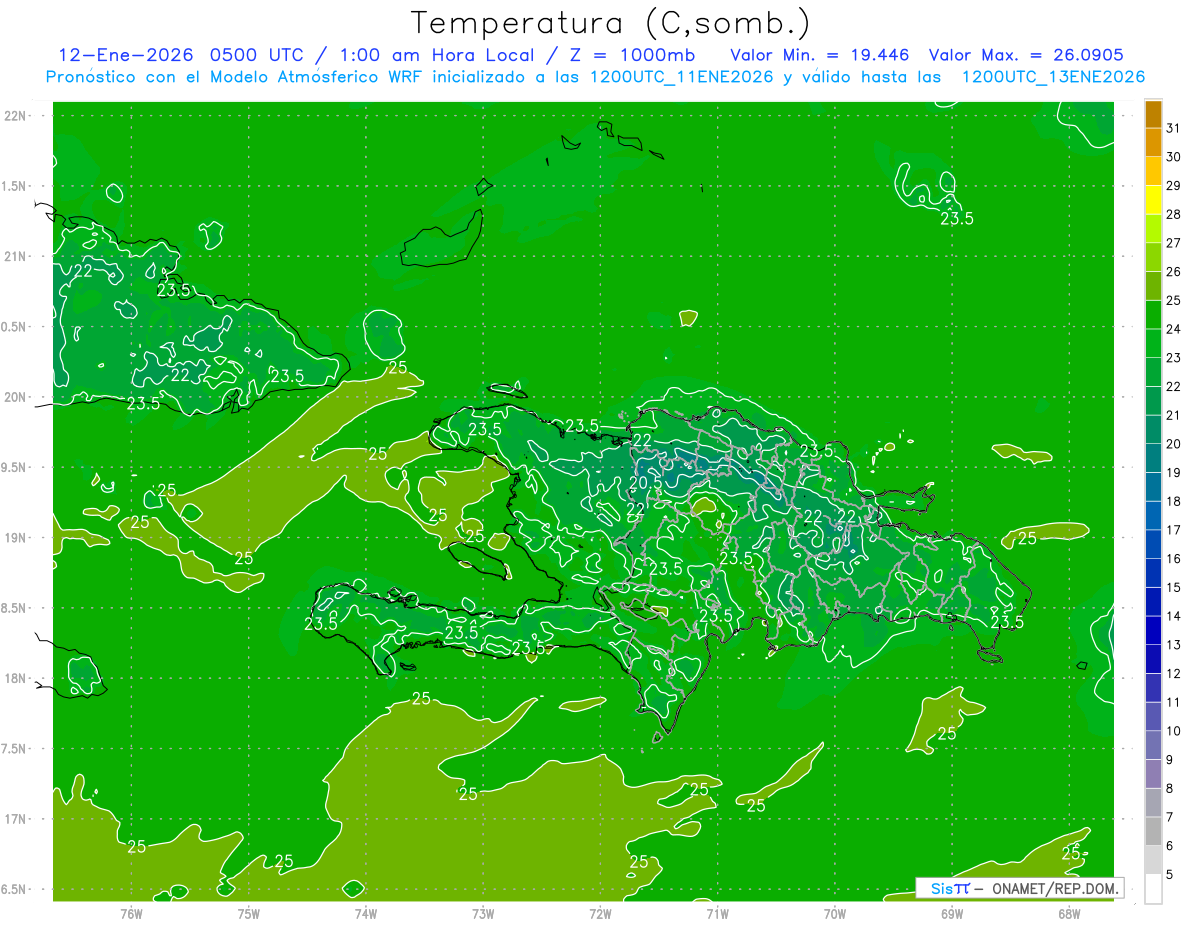Click the color scale label '5'
Screen dimensions: 1200x927
pyautogui.click(x=1170, y=874)
